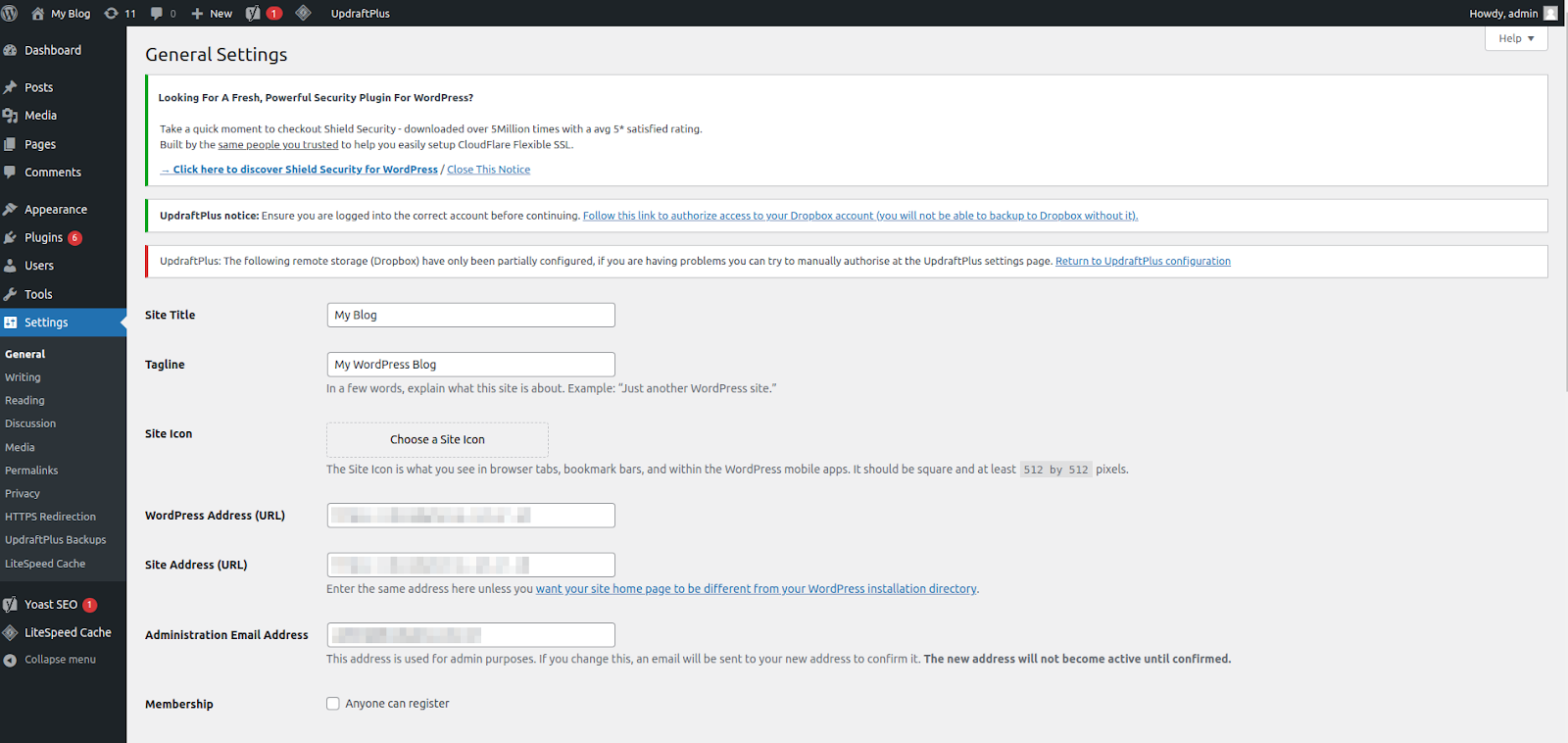The image size is (1568, 743).
Task: Select General settings submenu
Action: tap(25, 354)
